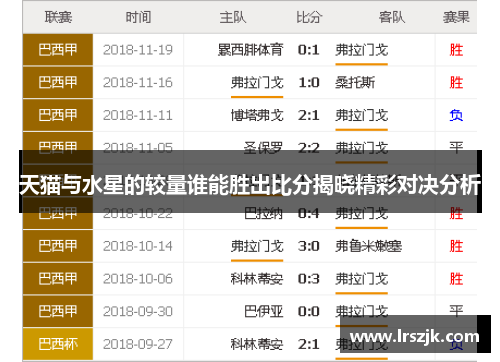The height and width of the screenshot is (362, 500).
Task: Select 巴西甲 league cell in the 2018-11-11 row
Action: point(58,115)
